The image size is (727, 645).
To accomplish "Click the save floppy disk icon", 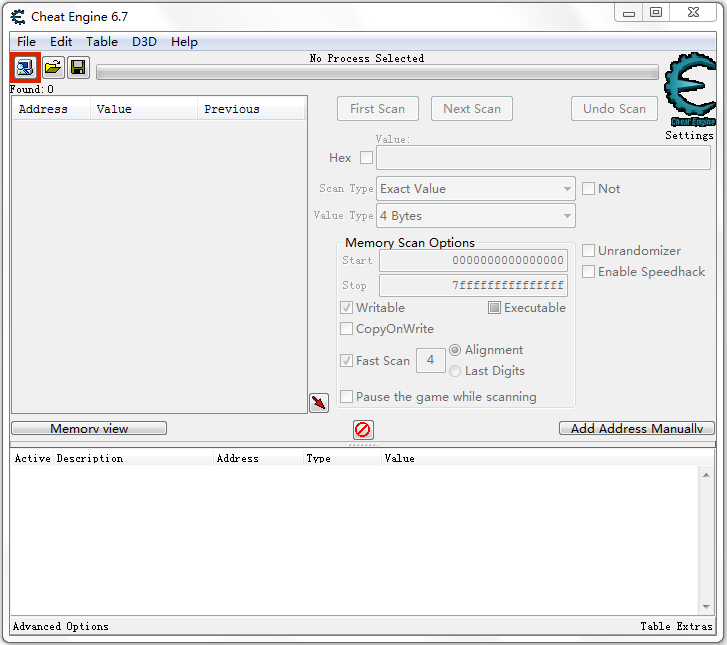I will tap(78, 68).
